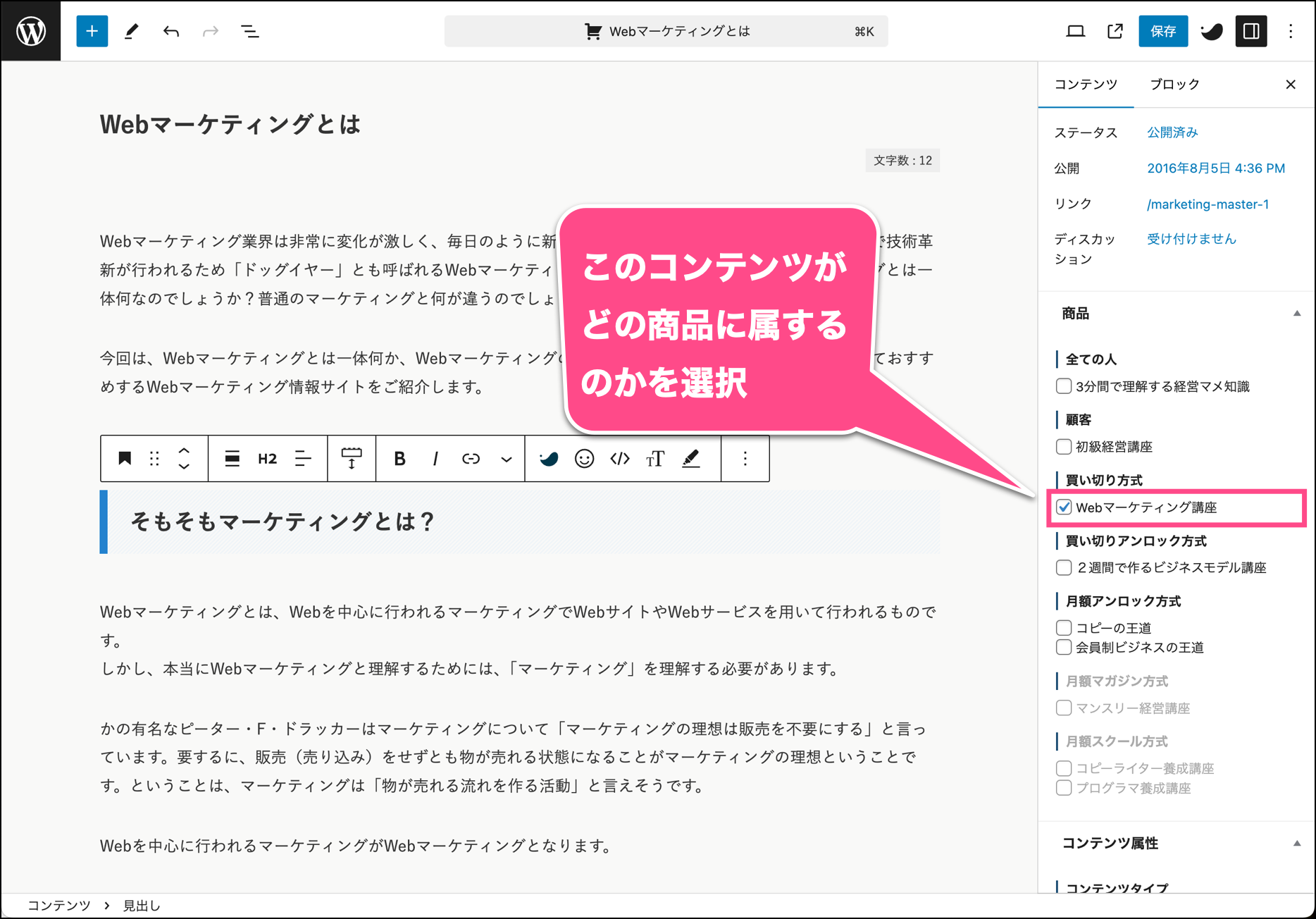1316x919 pixels.
Task: Click the inline code icon
Action: [620, 459]
